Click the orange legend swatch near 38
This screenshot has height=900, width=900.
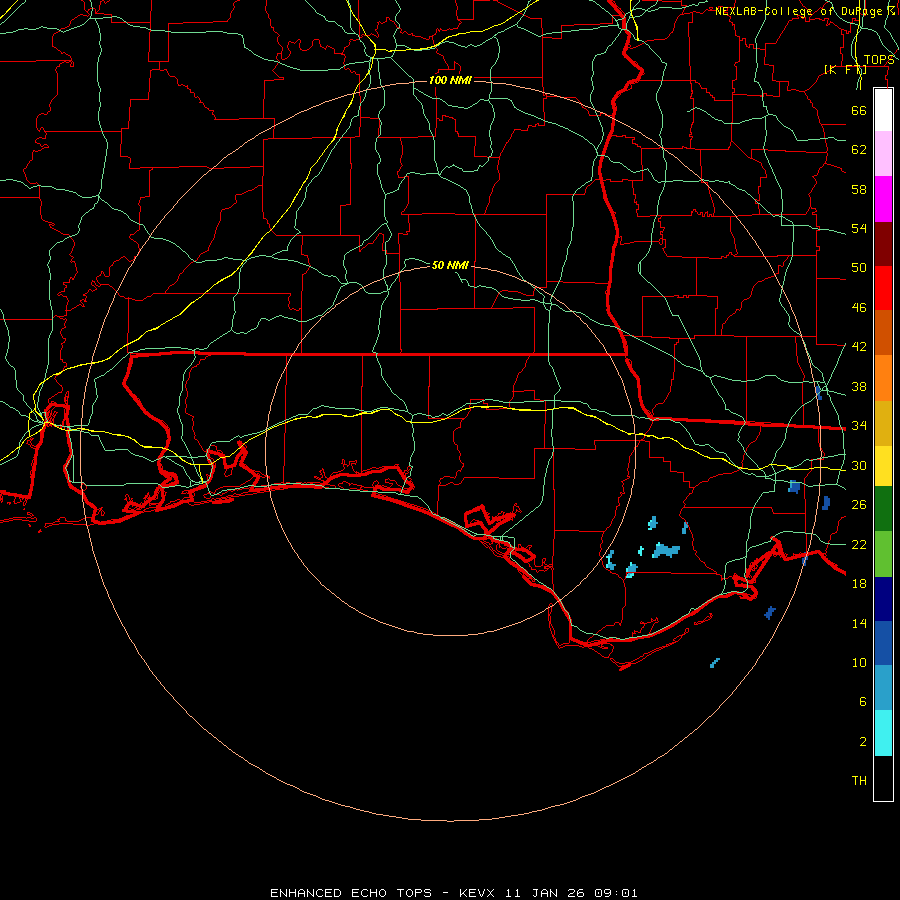(x=883, y=378)
